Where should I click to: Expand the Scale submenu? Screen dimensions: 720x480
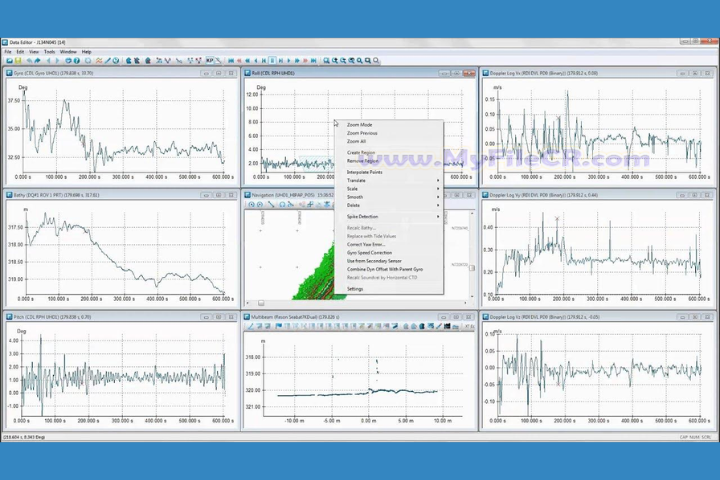tap(388, 189)
